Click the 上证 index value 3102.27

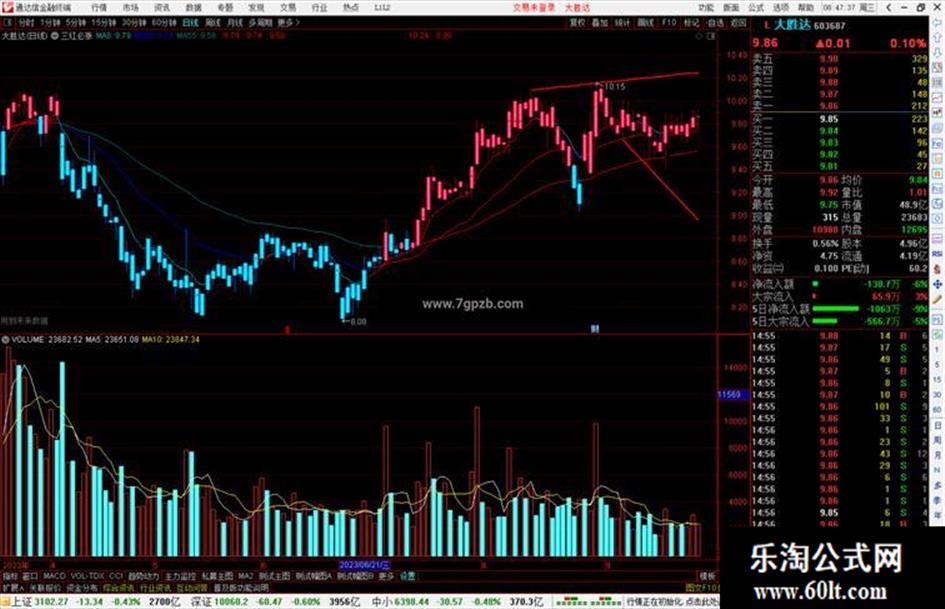click(52, 601)
